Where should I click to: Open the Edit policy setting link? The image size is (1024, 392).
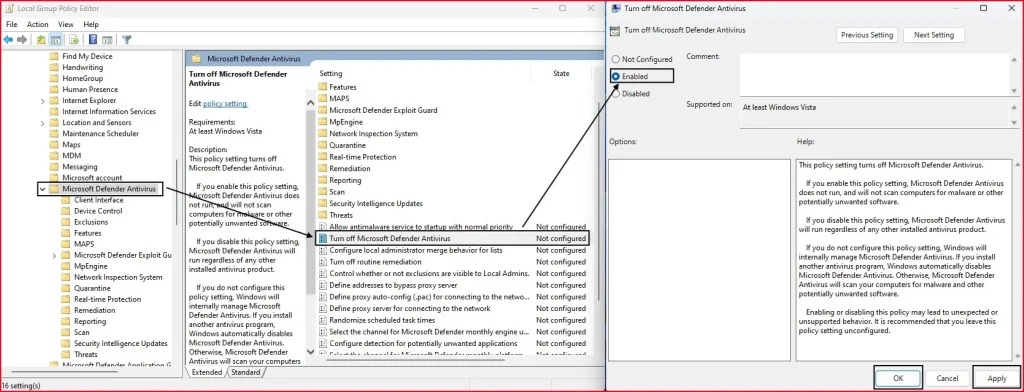click(x=225, y=104)
